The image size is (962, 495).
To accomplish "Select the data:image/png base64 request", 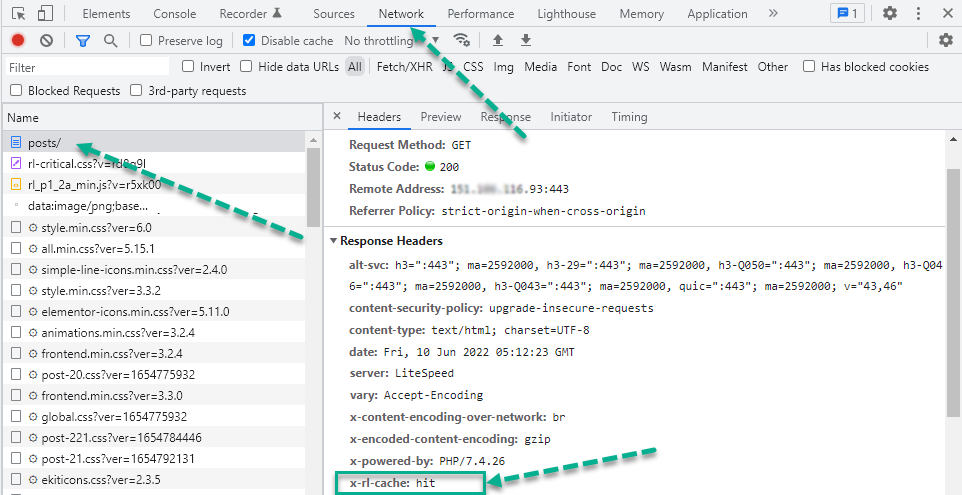I will (x=155, y=206).
